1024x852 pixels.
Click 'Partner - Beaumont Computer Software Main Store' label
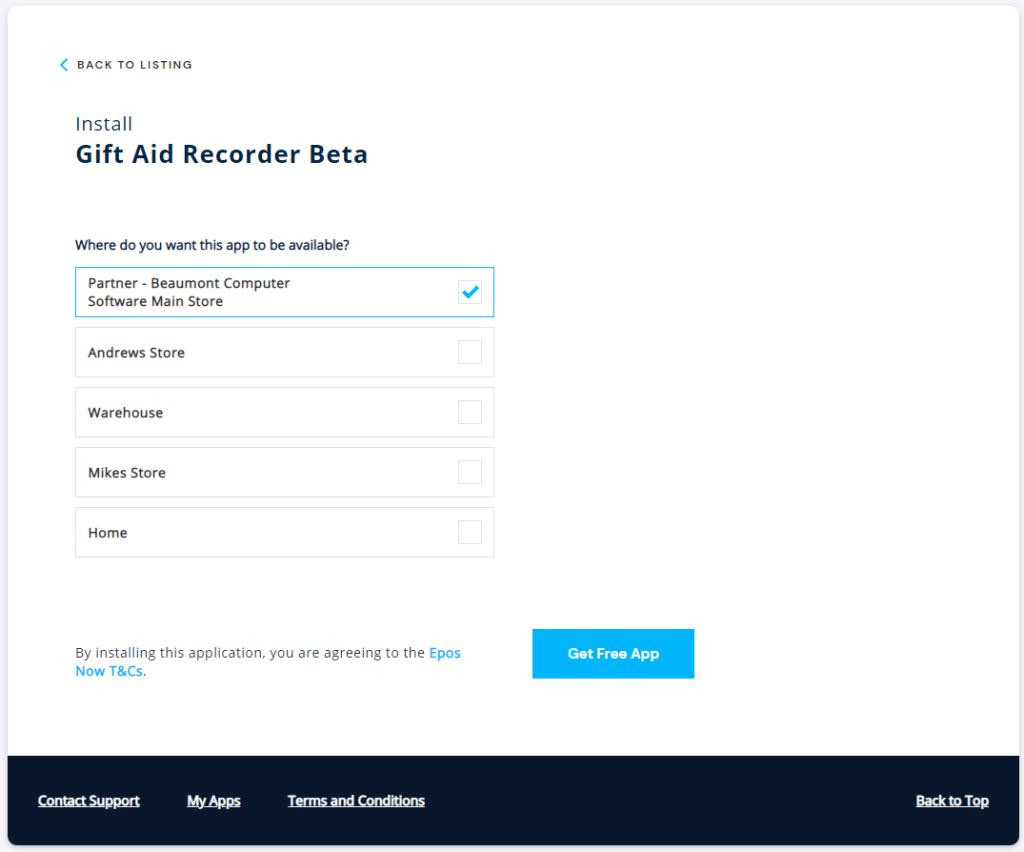[189, 292]
